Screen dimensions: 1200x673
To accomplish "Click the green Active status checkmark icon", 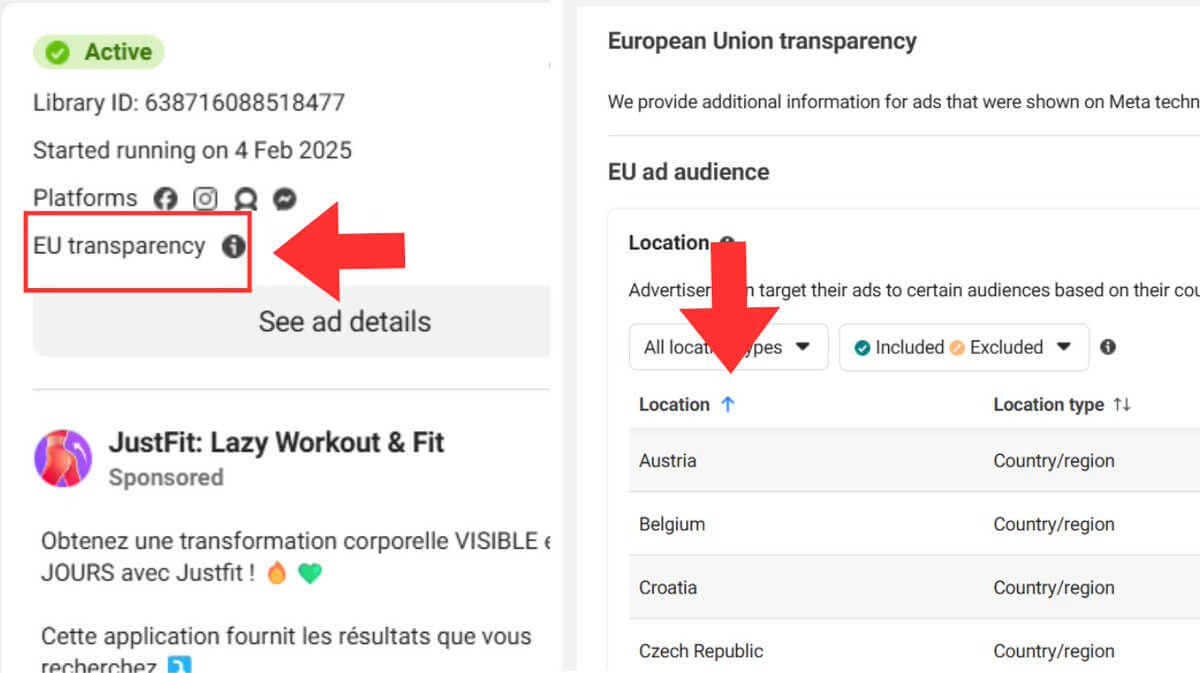I will point(58,53).
